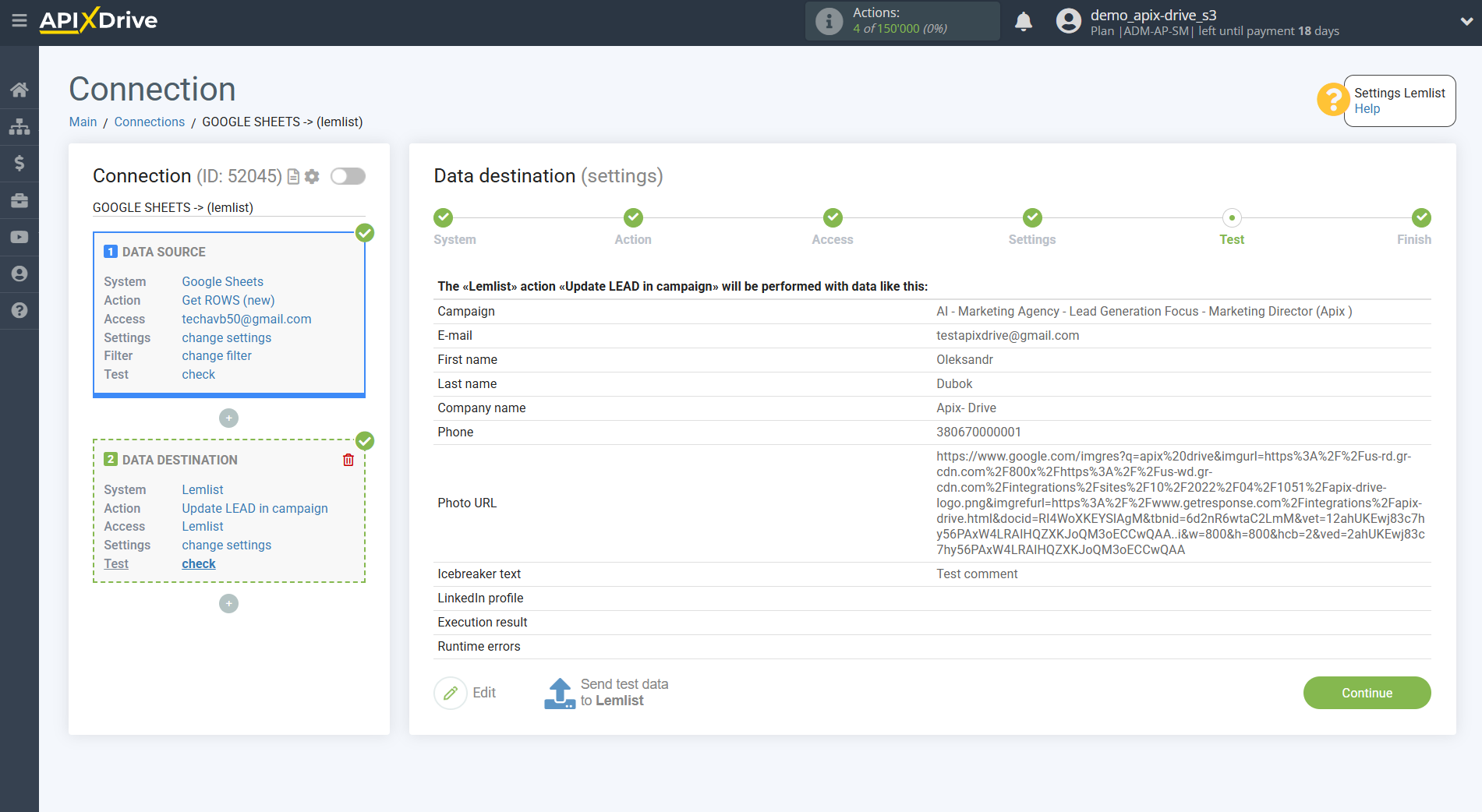Image resolution: width=1482 pixels, height=812 pixels.
Task: Open the home sidebar icon
Action: pyautogui.click(x=19, y=90)
